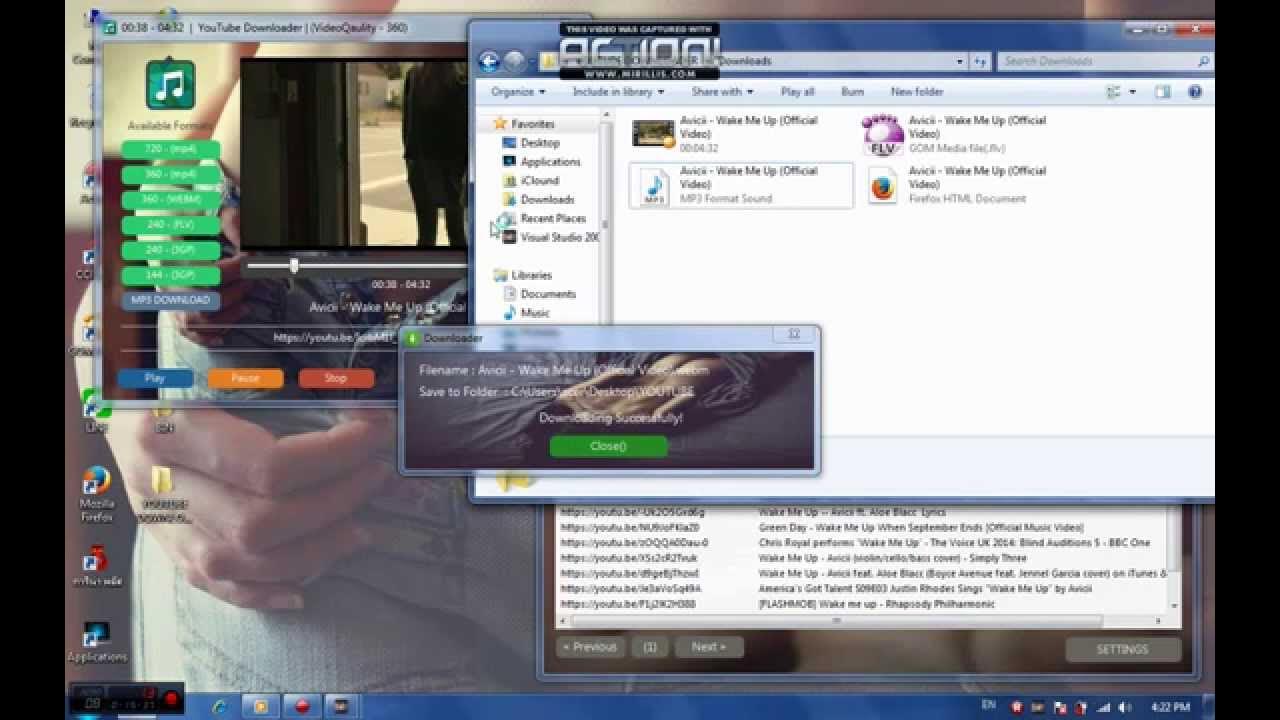Select the Avicii video file thumbnail
The height and width of the screenshot is (720, 1280).
click(654, 133)
